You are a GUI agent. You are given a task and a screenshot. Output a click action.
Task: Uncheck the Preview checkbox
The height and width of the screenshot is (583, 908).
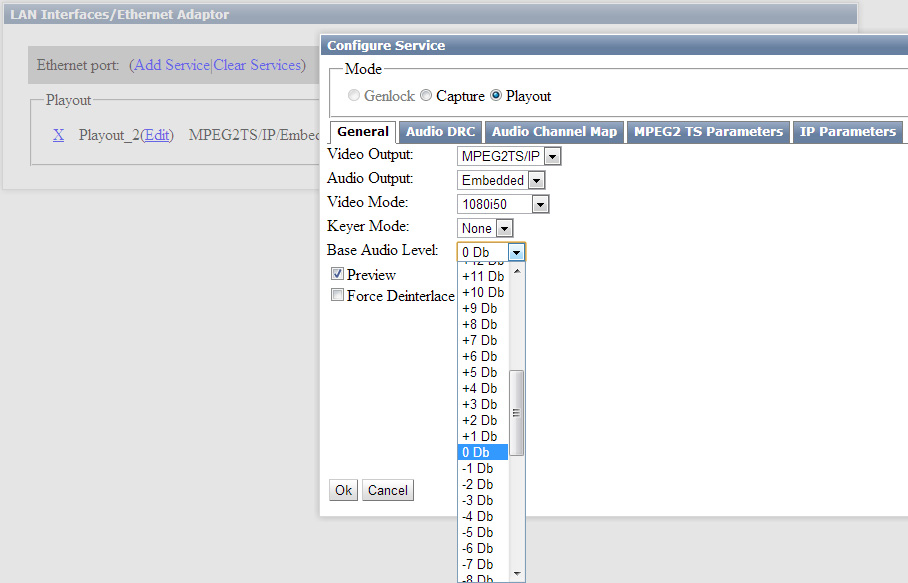[x=337, y=274]
